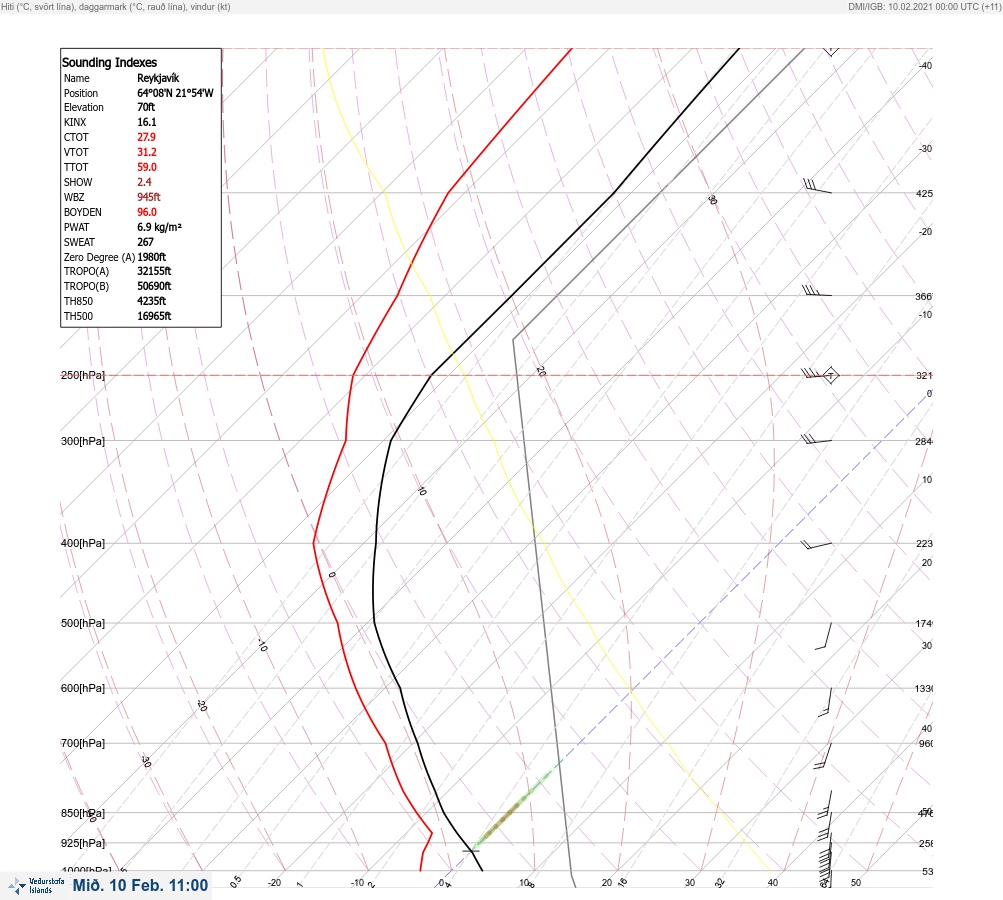Click the VTOT value 31.2
Screen dimensions: 1003x900
pyautogui.click(x=146, y=152)
